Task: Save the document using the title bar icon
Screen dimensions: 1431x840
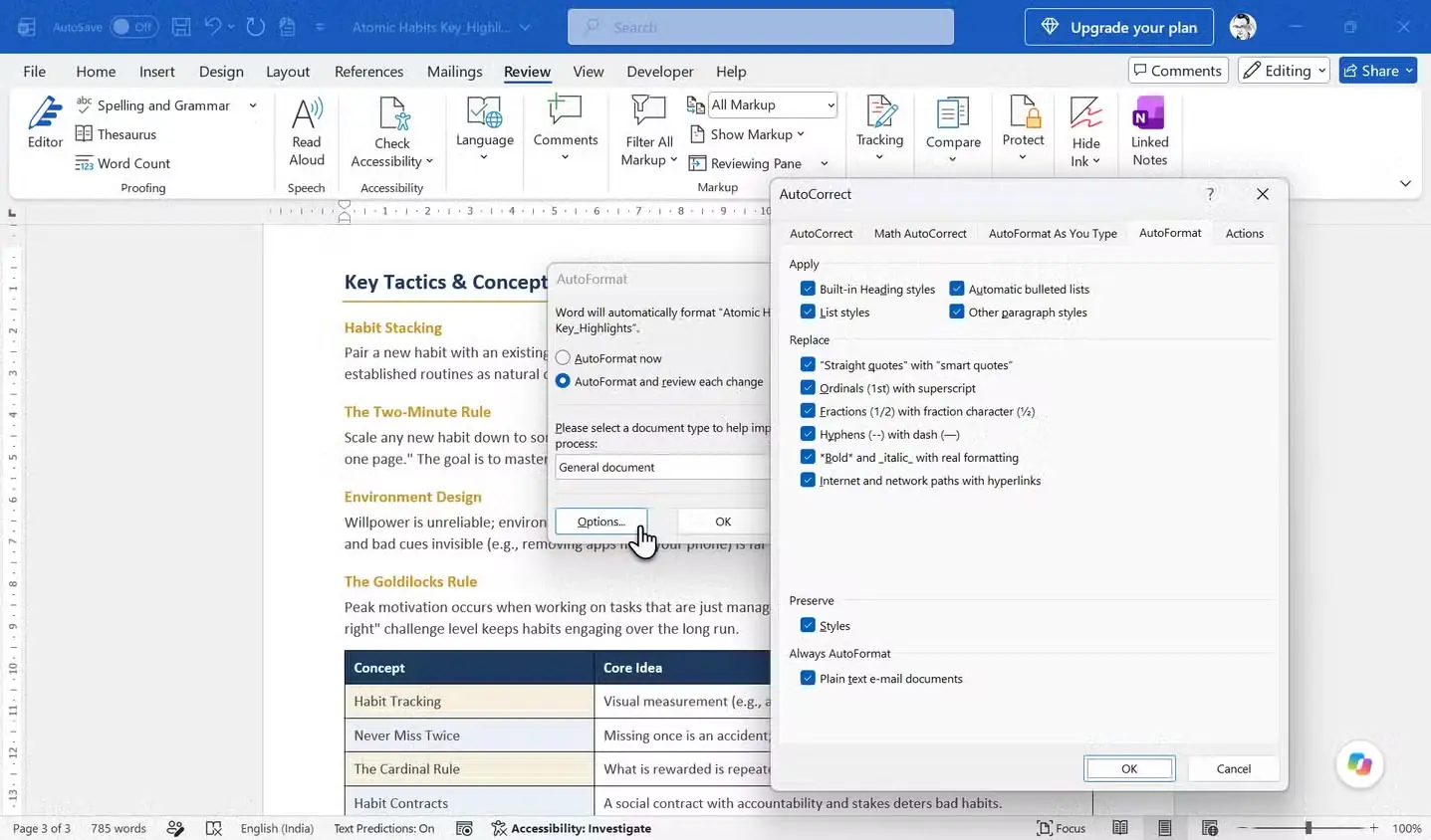Action: [181, 27]
